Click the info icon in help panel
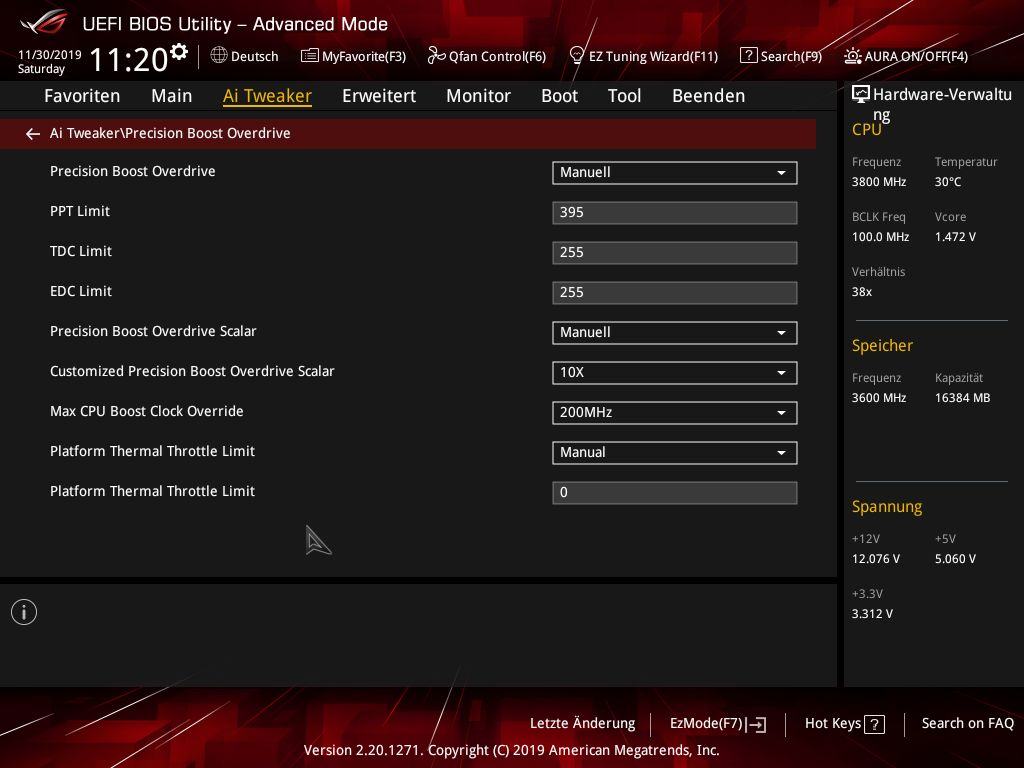This screenshot has width=1024, height=768. pyautogui.click(x=24, y=612)
